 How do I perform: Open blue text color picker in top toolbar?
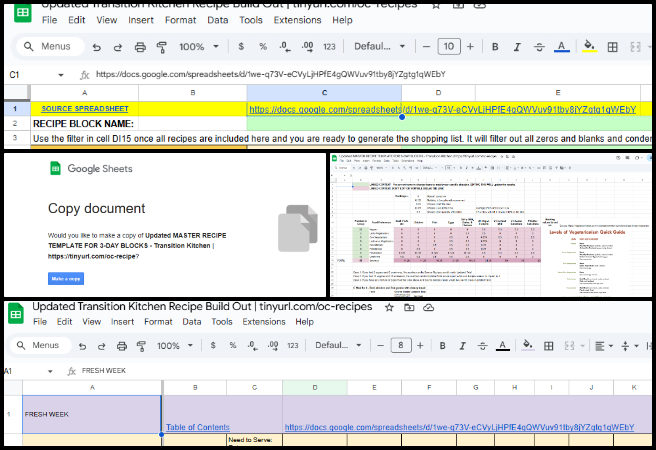tap(561, 46)
